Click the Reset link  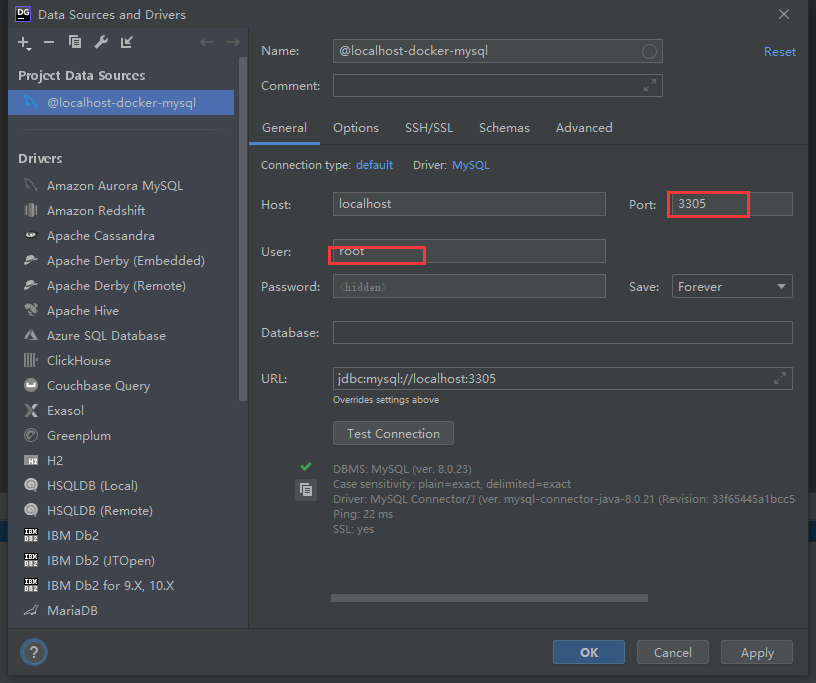pos(780,52)
